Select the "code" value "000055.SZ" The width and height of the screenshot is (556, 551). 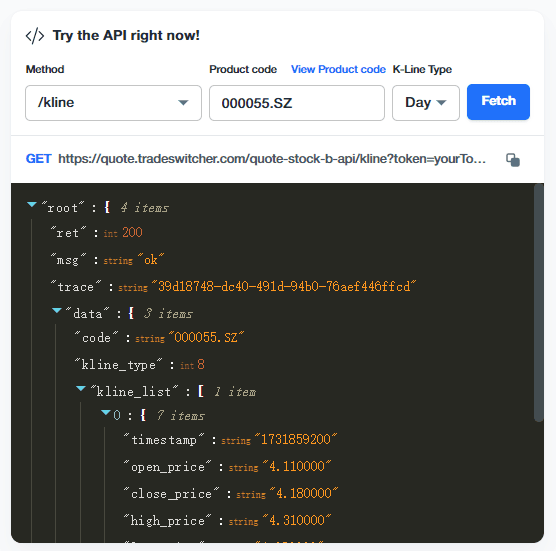(x=206, y=337)
